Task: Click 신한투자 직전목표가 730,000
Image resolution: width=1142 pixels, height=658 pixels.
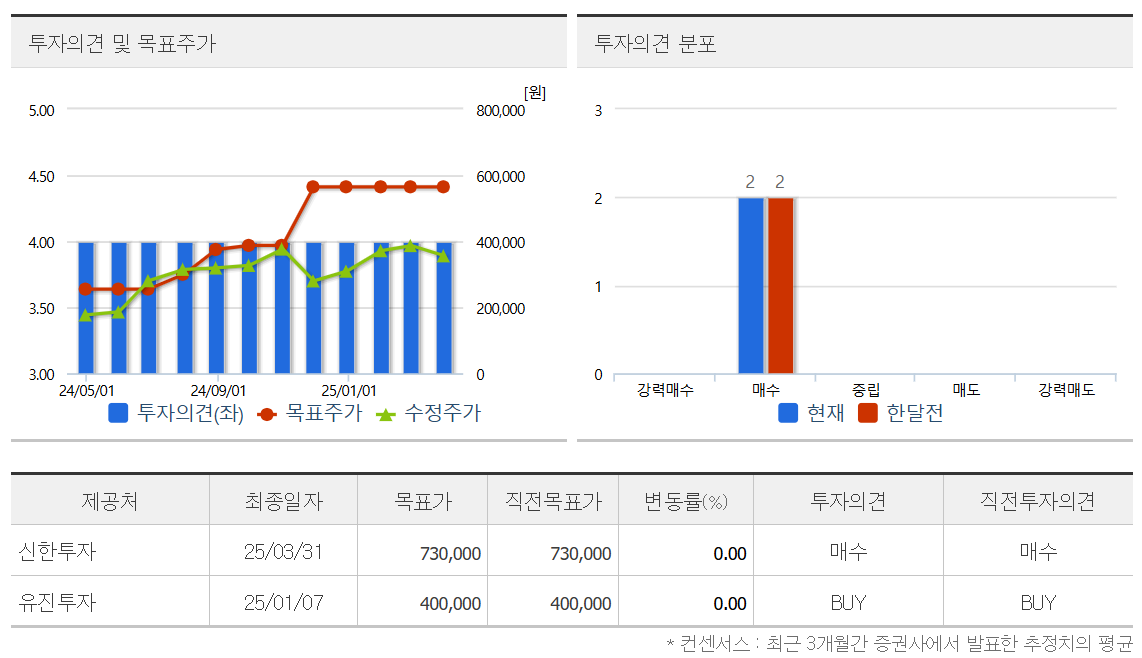Action: [x=580, y=554]
